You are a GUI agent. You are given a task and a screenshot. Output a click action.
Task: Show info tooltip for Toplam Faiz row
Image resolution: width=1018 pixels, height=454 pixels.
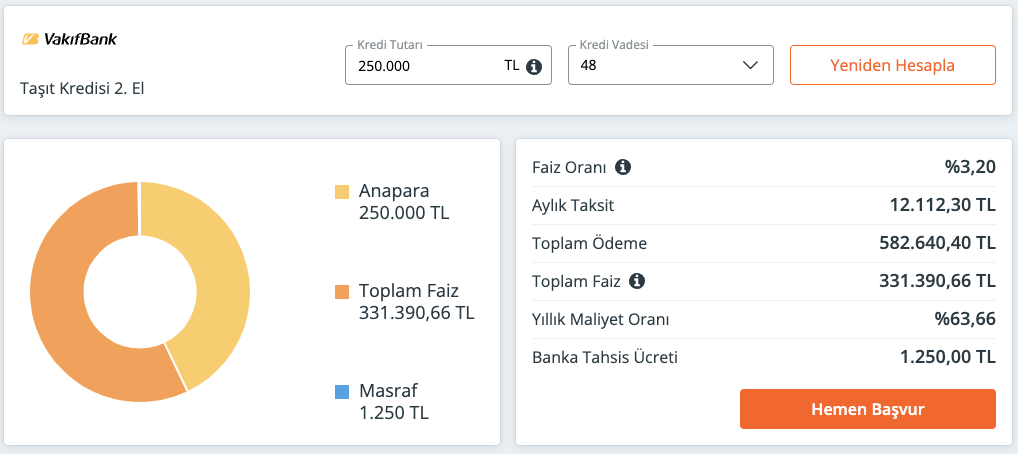coord(638,281)
